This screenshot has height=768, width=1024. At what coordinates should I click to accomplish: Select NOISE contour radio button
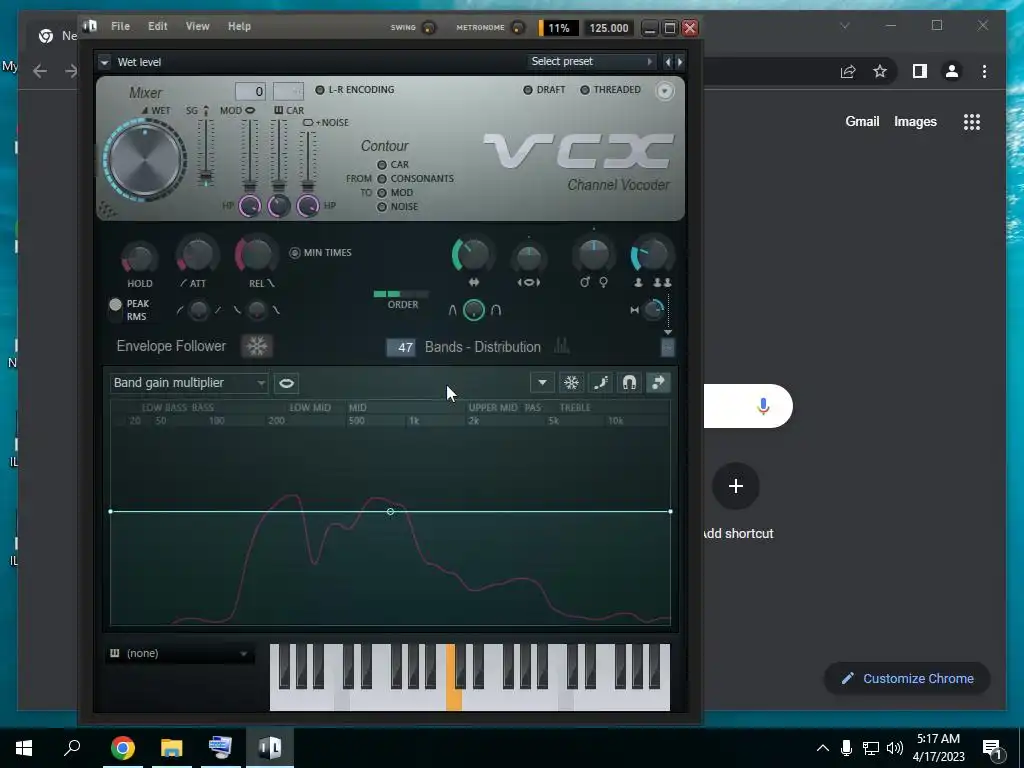tap(382, 207)
